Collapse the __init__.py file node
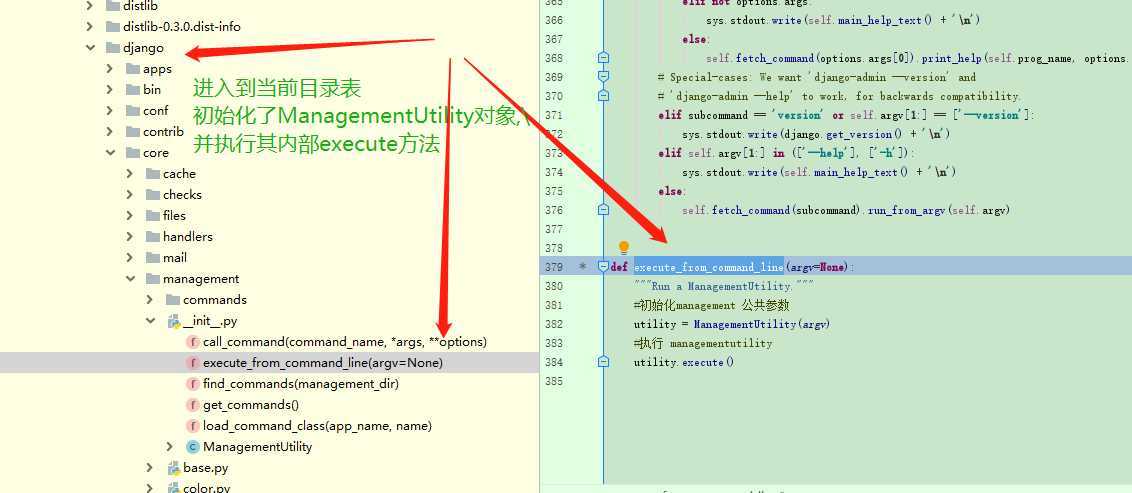Image resolution: width=1132 pixels, height=493 pixels. [149, 320]
